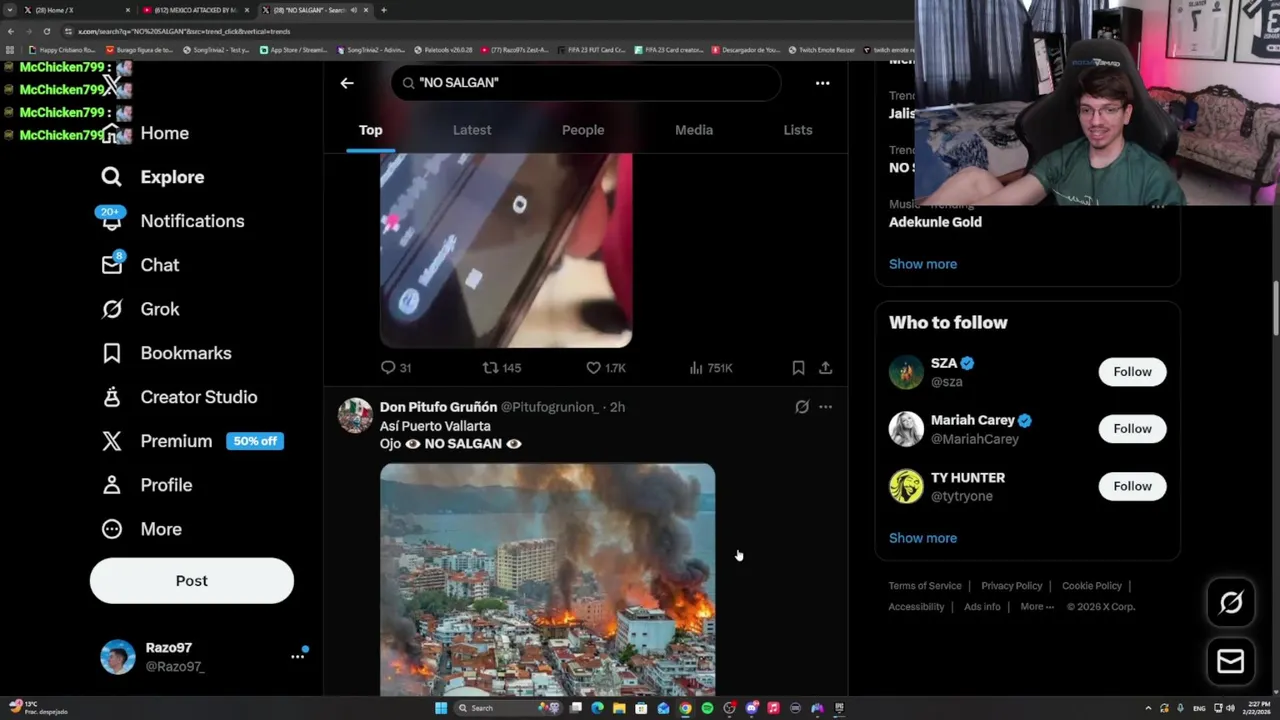The height and width of the screenshot is (720, 1280).
Task: Open the Happy Cristiano bookmark
Action: (x=63, y=50)
